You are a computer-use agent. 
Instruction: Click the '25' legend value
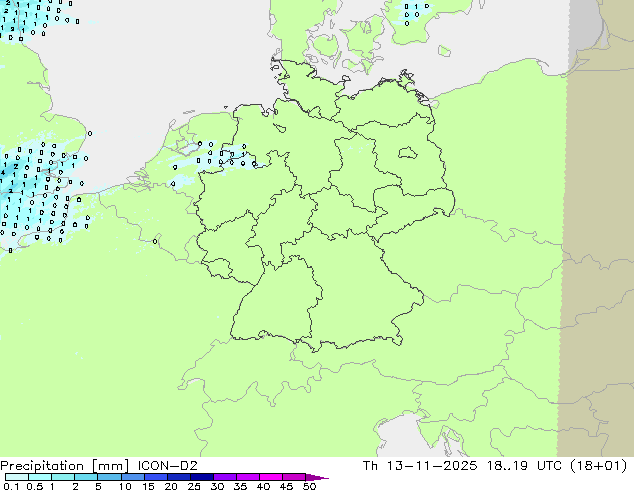point(194,486)
